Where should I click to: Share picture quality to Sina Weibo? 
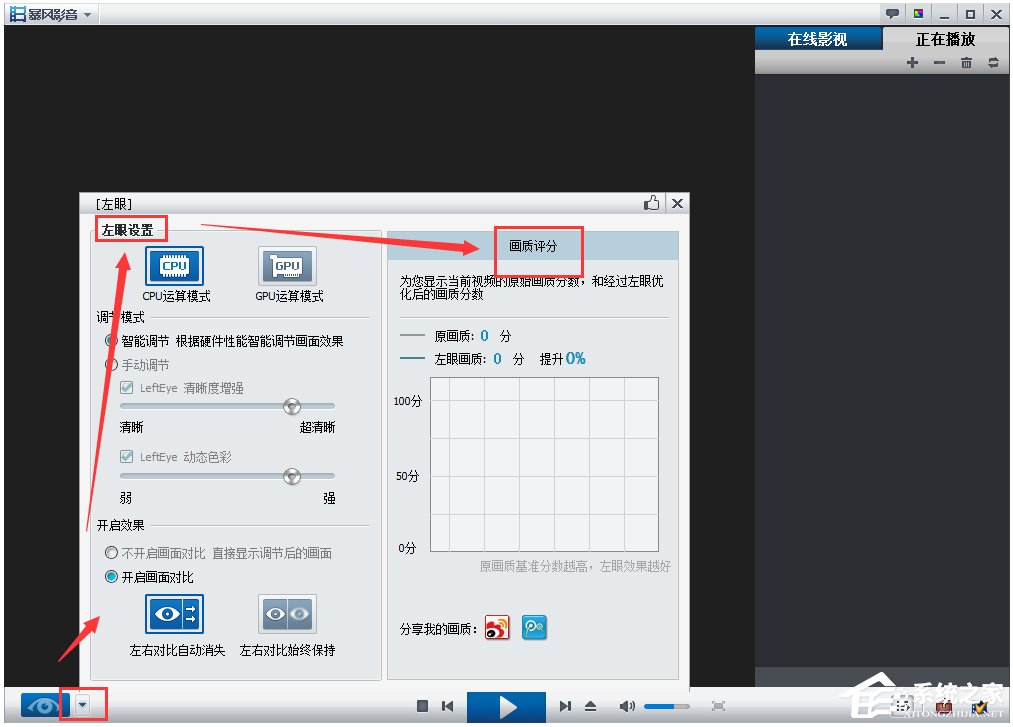(x=497, y=627)
